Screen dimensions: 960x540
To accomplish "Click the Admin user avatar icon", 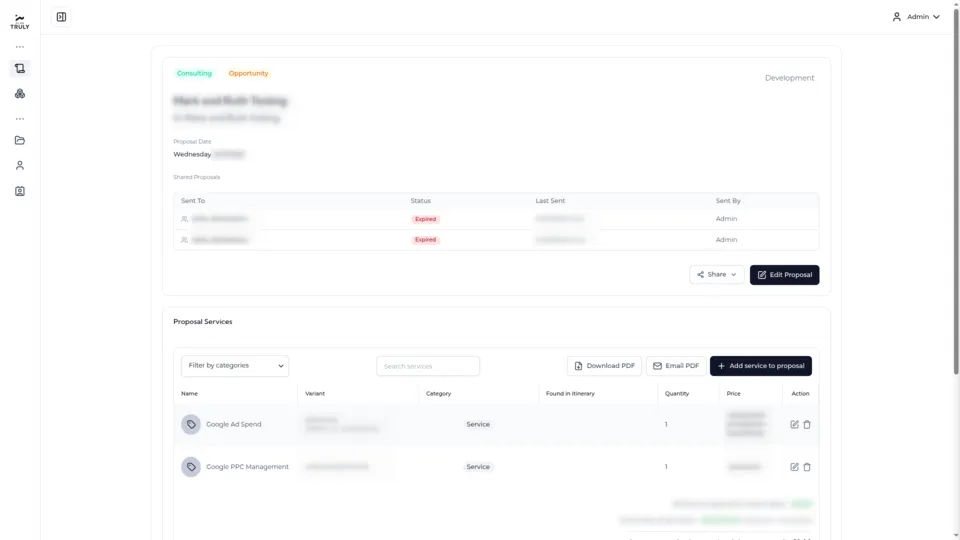I will pyautogui.click(x=896, y=17).
